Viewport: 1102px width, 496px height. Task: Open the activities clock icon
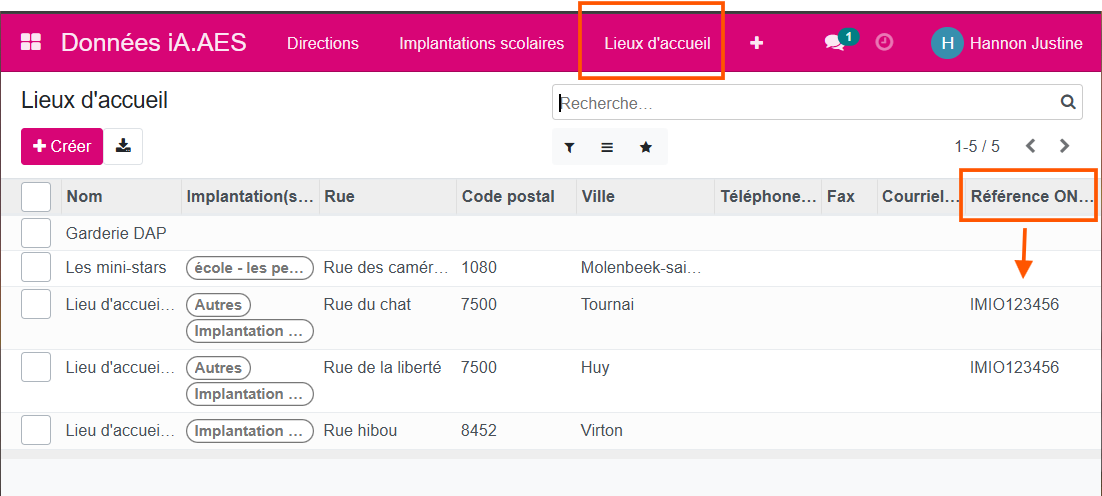884,43
